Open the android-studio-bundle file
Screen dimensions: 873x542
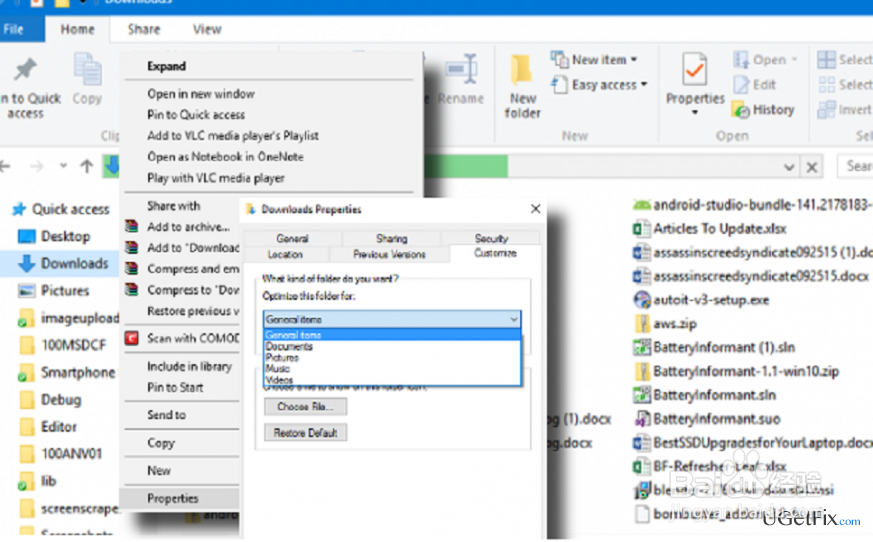tap(753, 205)
